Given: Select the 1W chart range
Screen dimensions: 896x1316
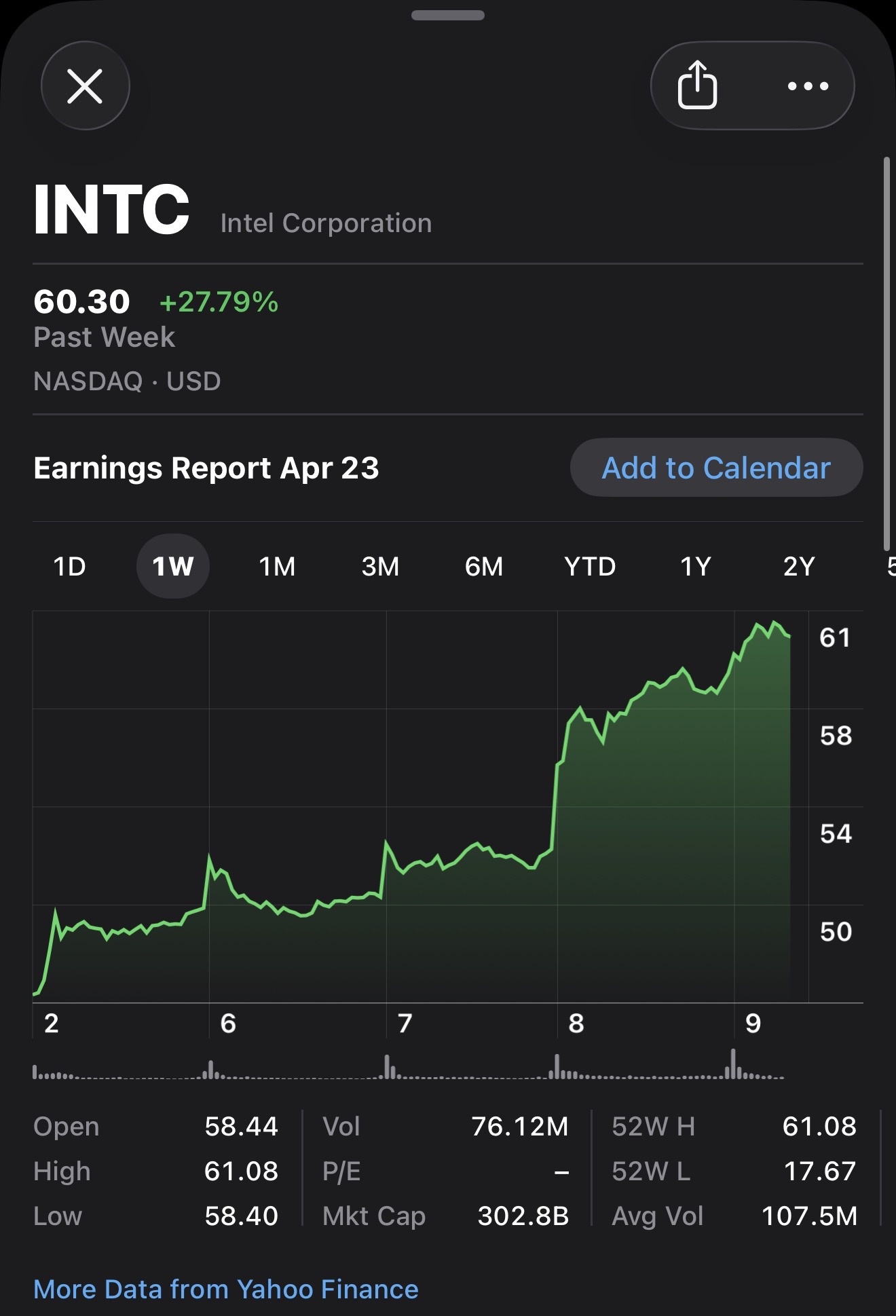Looking at the screenshot, I should 173,566.
